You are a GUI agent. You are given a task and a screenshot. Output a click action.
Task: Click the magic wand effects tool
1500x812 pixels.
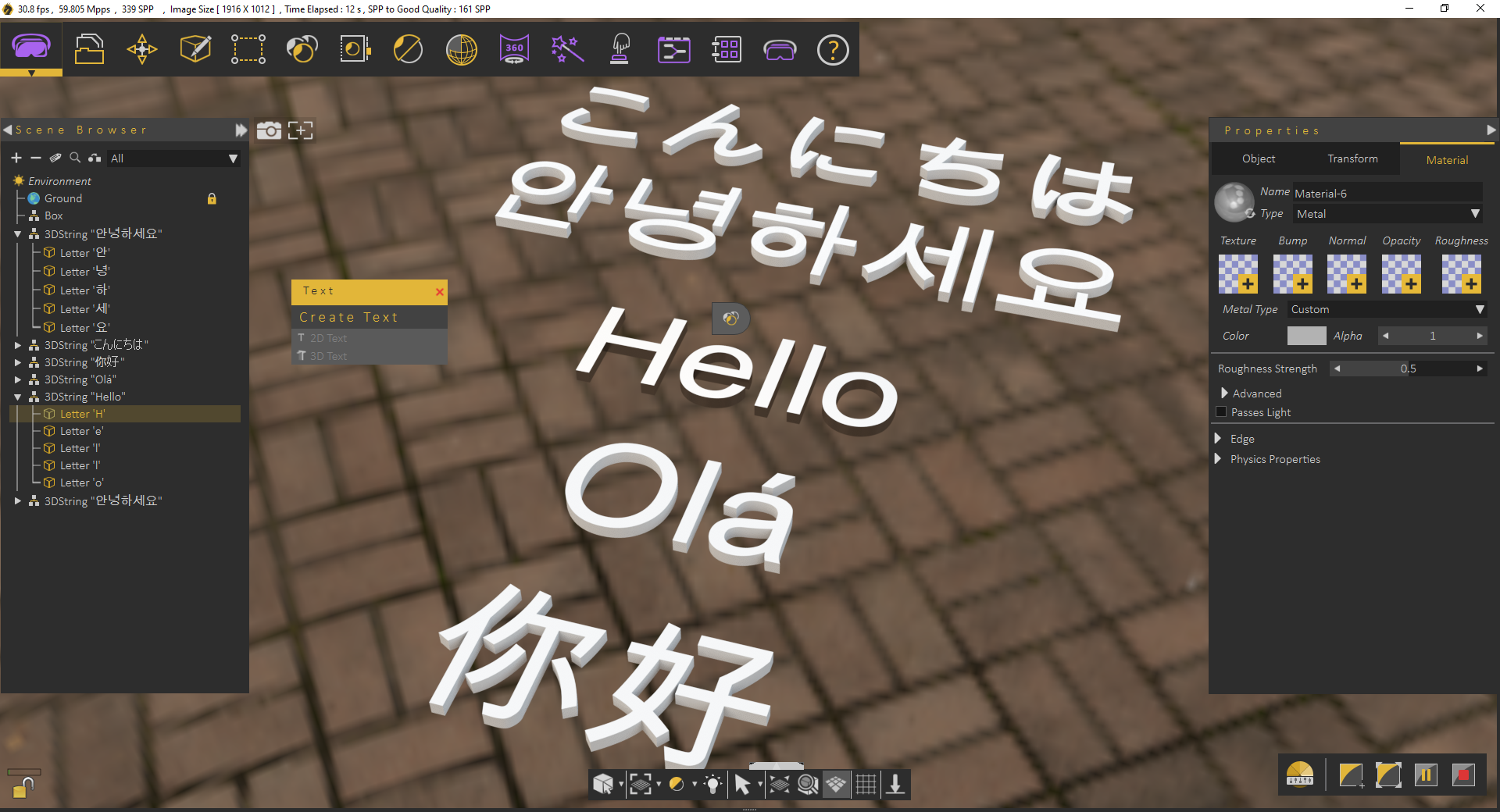566,49
